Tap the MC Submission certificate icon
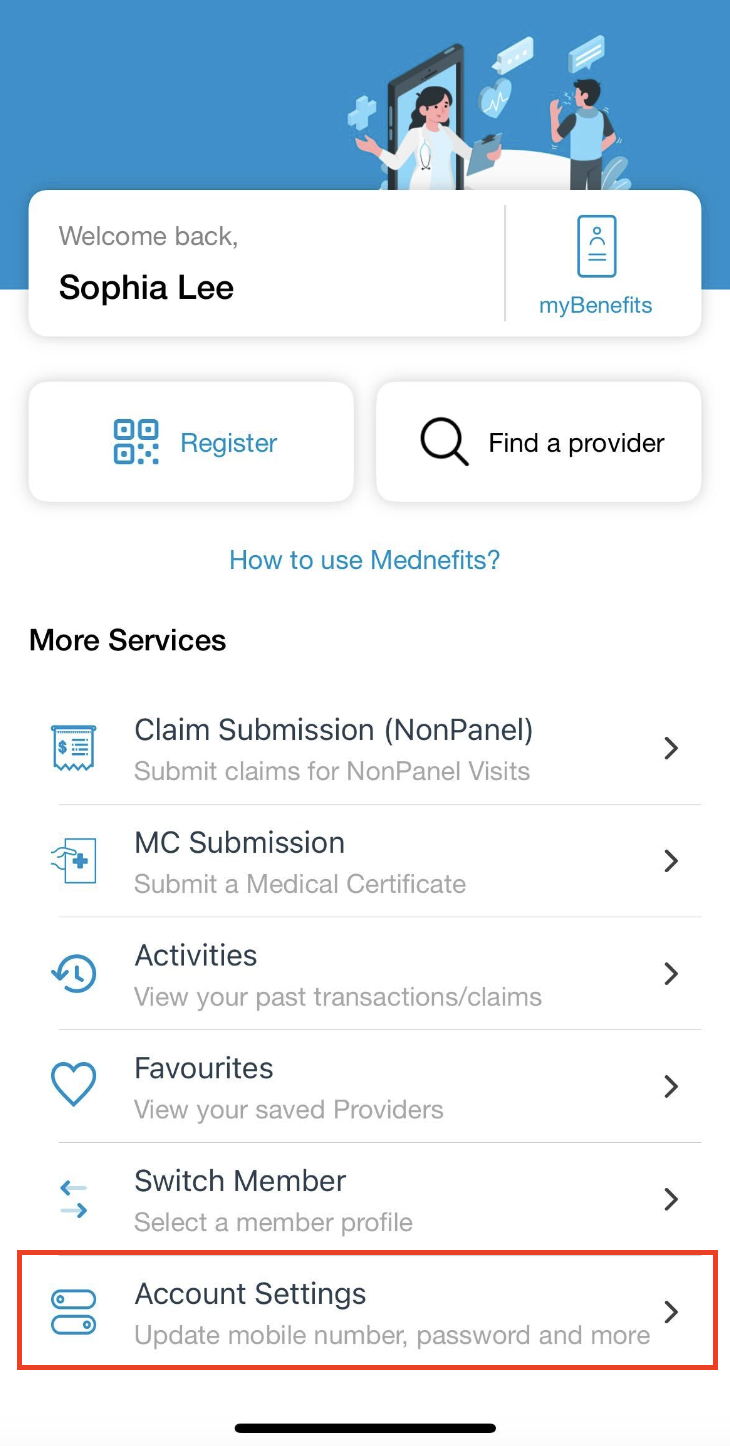 click(73, 861)
